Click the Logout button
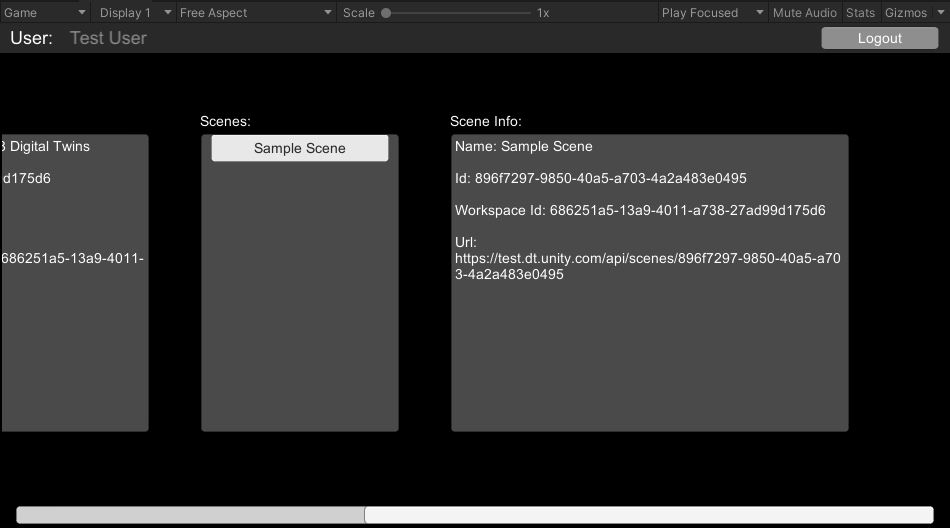Image resolution: width=950 pixels, height=528 pixels. 879,38
